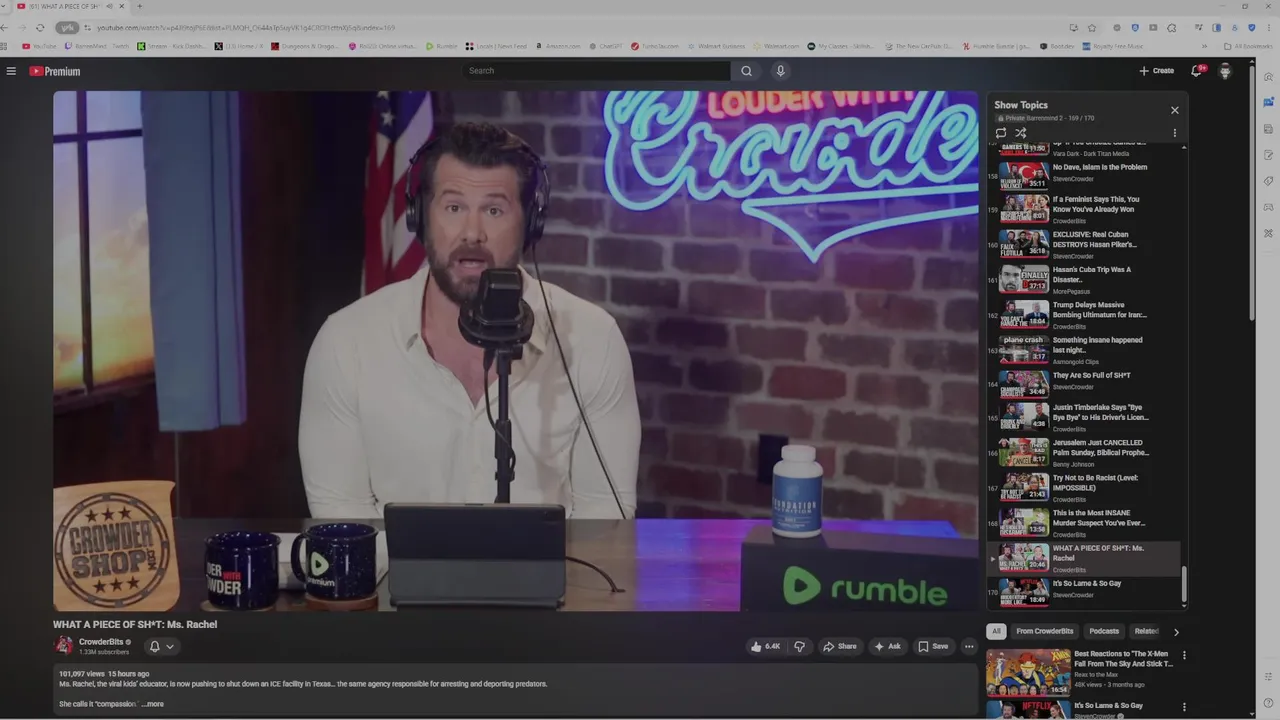Open the Amazon.com bookmark
This screenshot has width=1280, height=720.
tap(558, 46)
